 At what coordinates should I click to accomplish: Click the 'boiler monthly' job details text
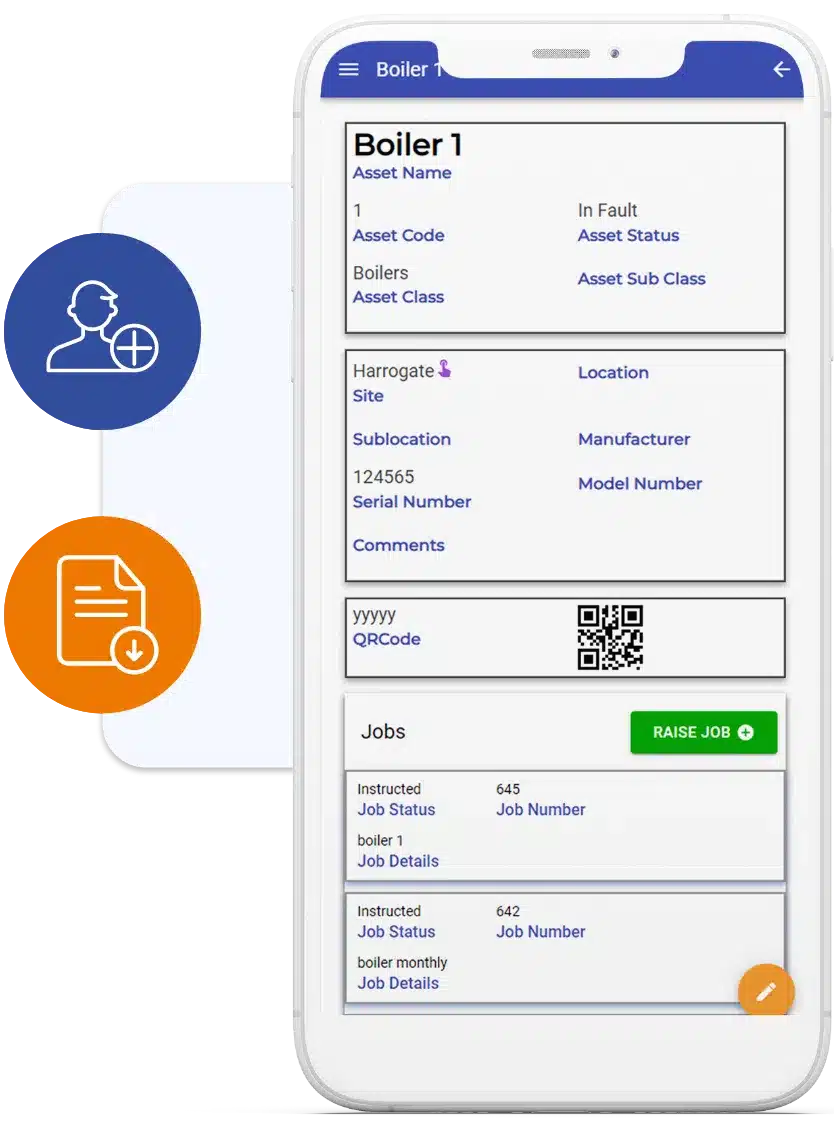(x=403, y=962)
